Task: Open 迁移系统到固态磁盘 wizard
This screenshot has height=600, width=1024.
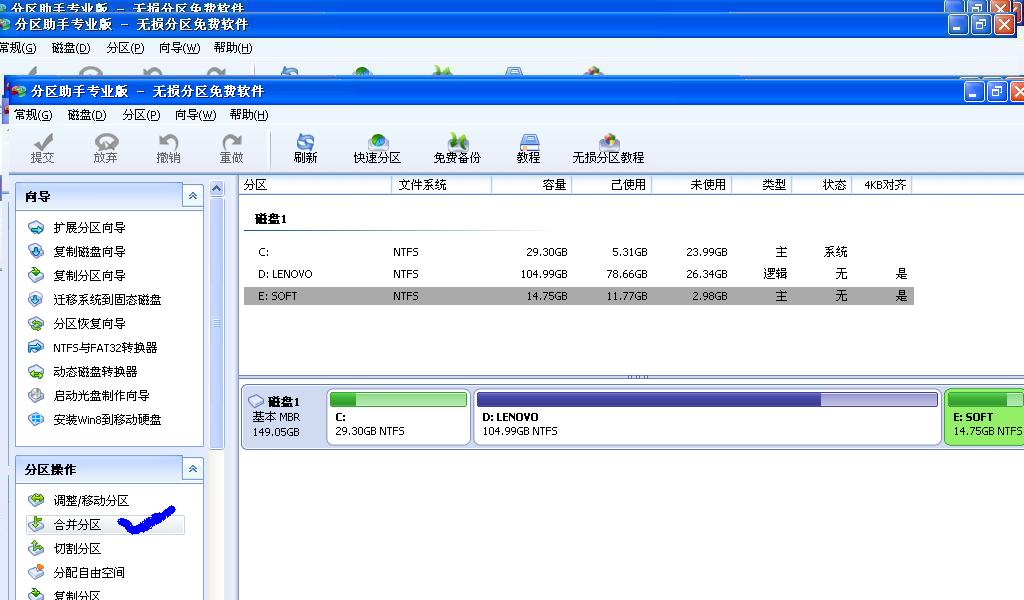Action: click(x=94, y=300)
